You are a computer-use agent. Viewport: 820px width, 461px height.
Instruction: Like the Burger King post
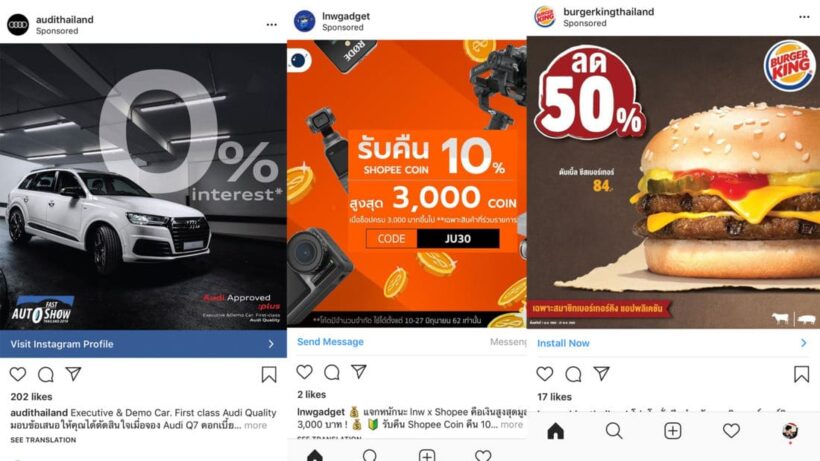[545, 373]
